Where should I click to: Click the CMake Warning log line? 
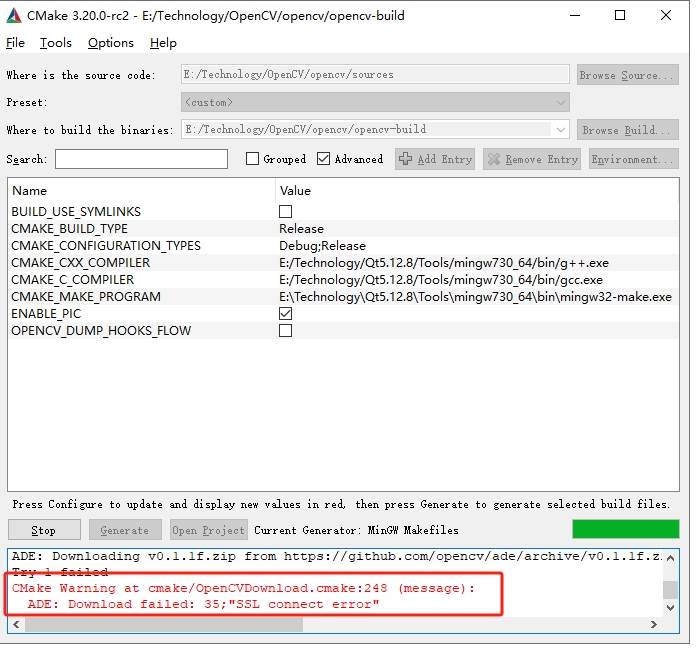(243, 588)
